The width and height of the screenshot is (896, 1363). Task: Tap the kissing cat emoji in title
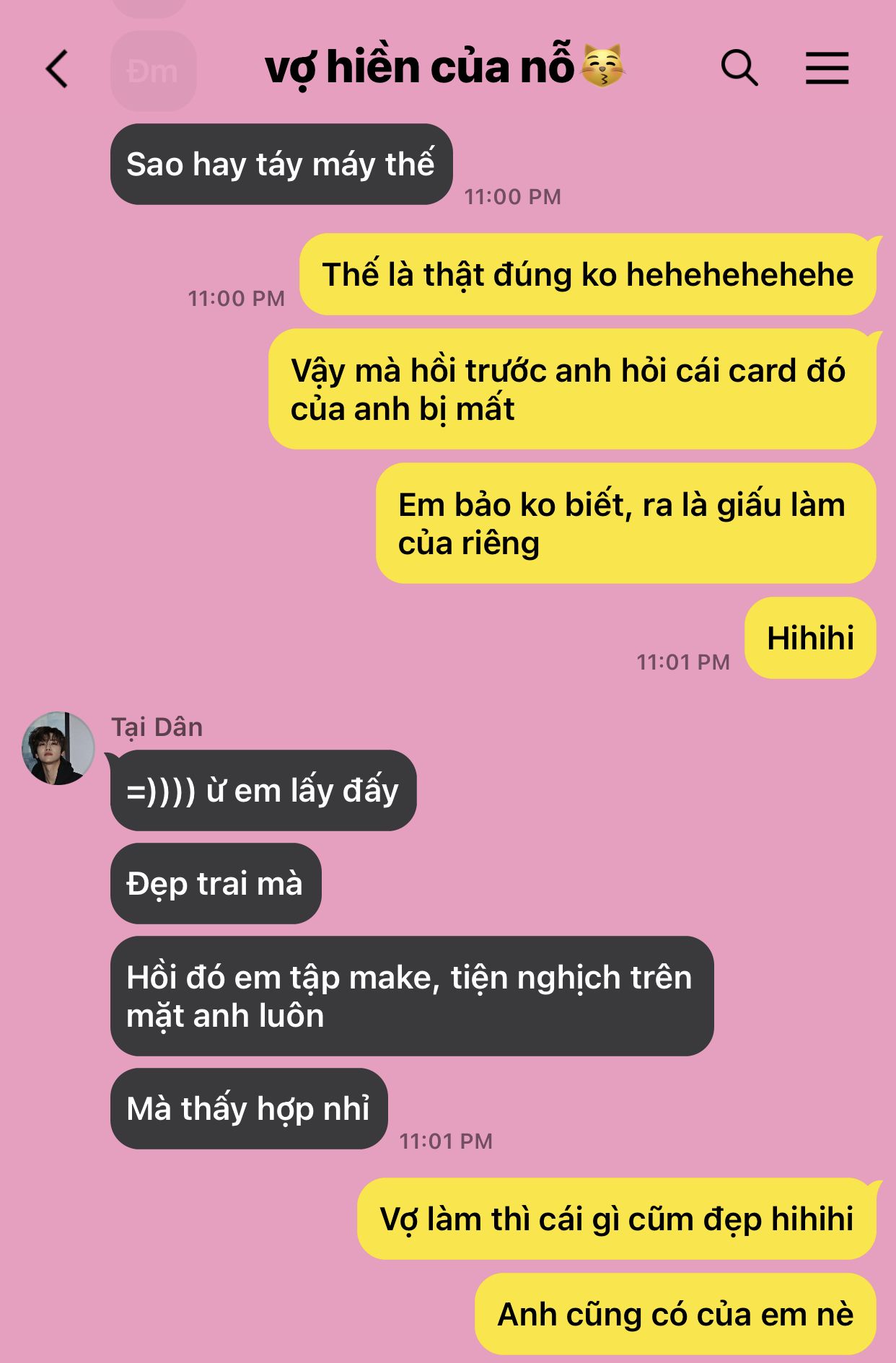tap(603, 66)
